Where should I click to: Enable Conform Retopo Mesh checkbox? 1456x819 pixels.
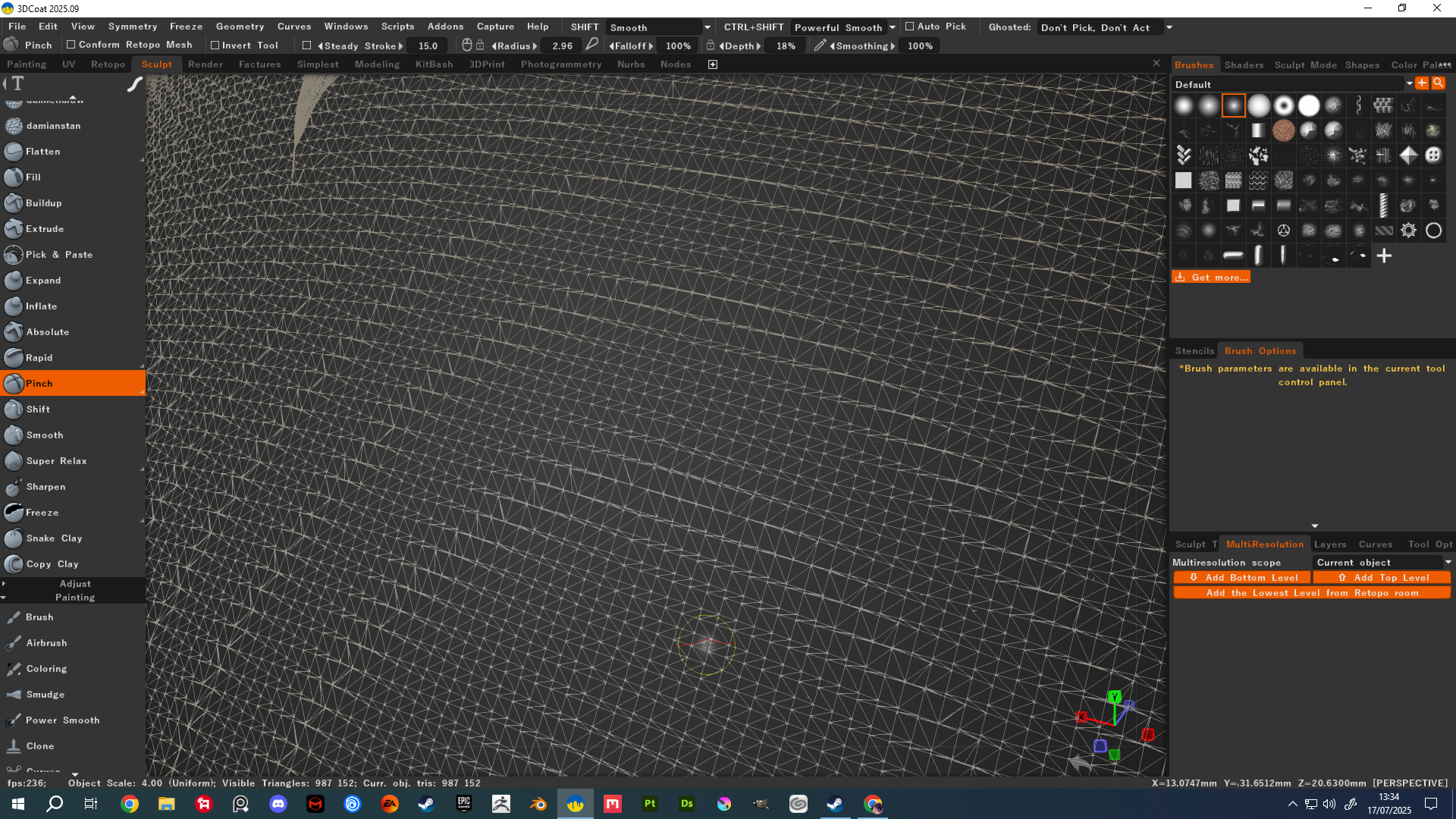coord(71,45)
